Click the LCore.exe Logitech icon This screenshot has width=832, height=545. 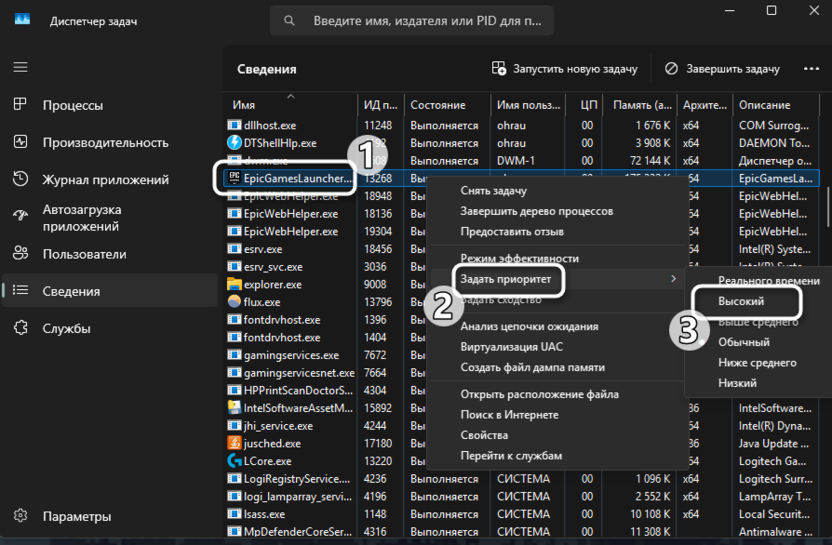pos(234,461)
